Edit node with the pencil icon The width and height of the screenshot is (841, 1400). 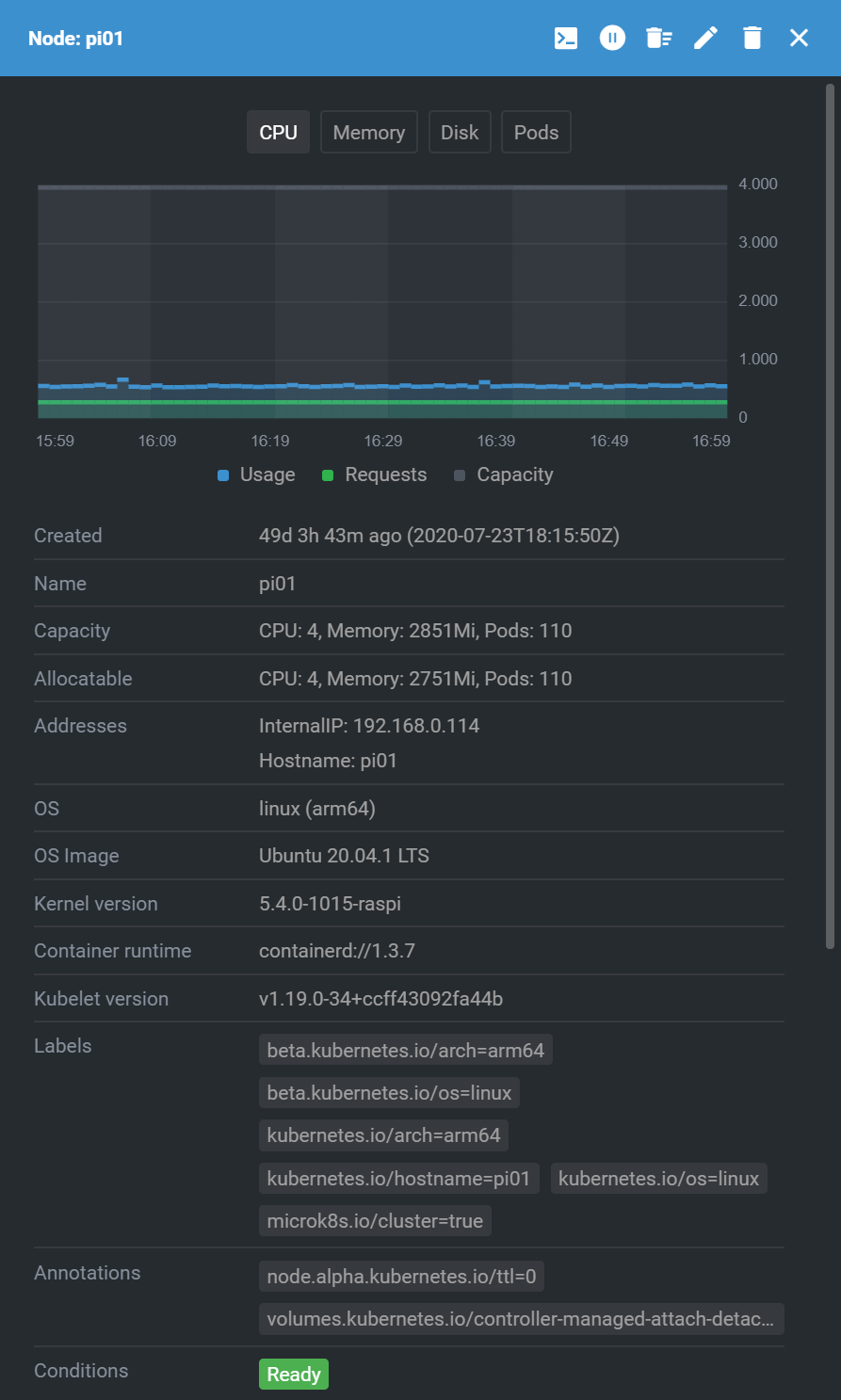pyautogui.click(x=705, y=38)
